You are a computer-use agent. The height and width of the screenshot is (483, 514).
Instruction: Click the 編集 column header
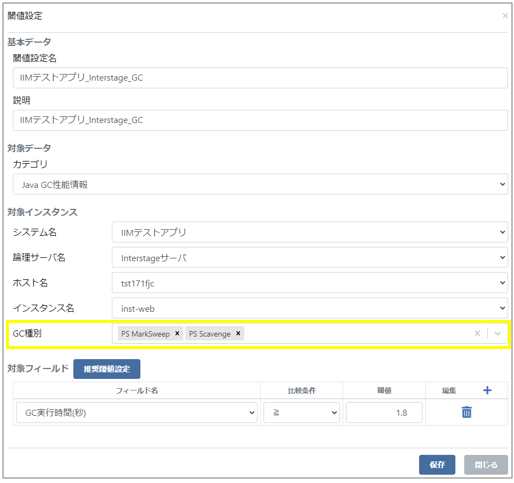[449, 390]
